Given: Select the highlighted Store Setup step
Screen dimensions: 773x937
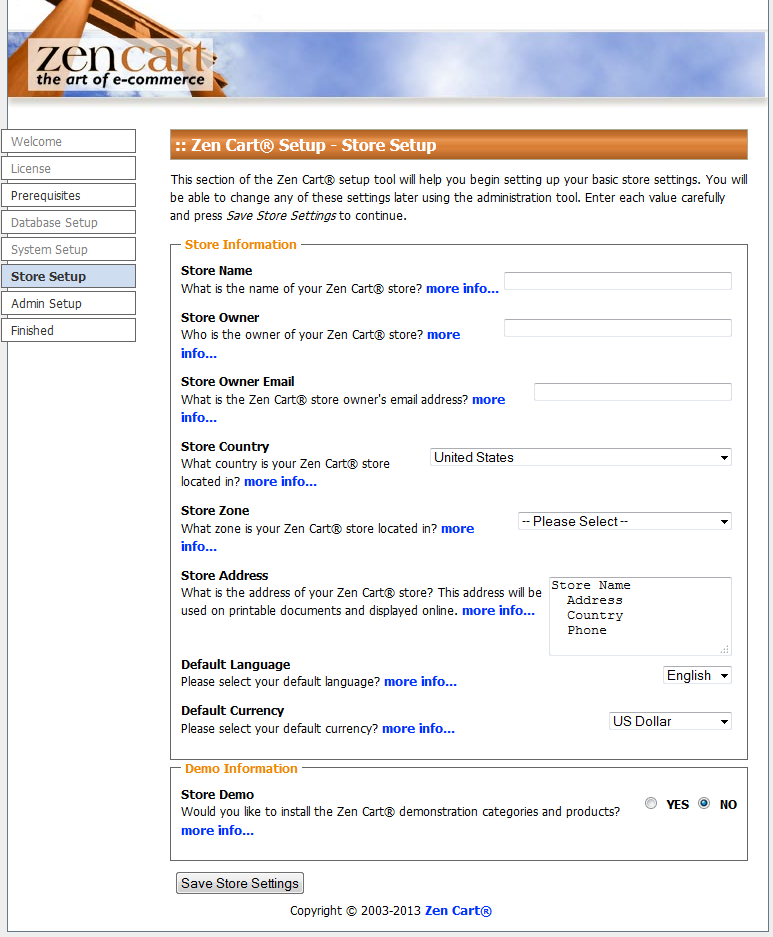Looking at the screenshot, I should 69,277.
